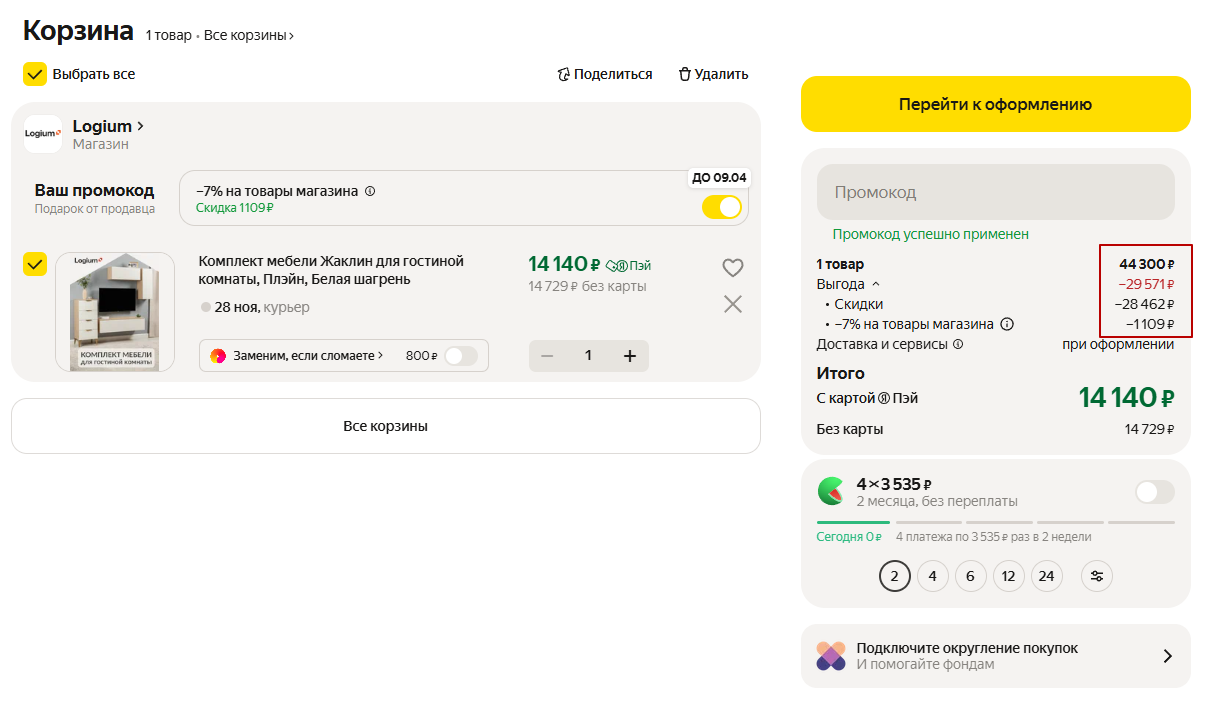Click info icon beside Доставка и сервисы

click(x=958, y=344)
